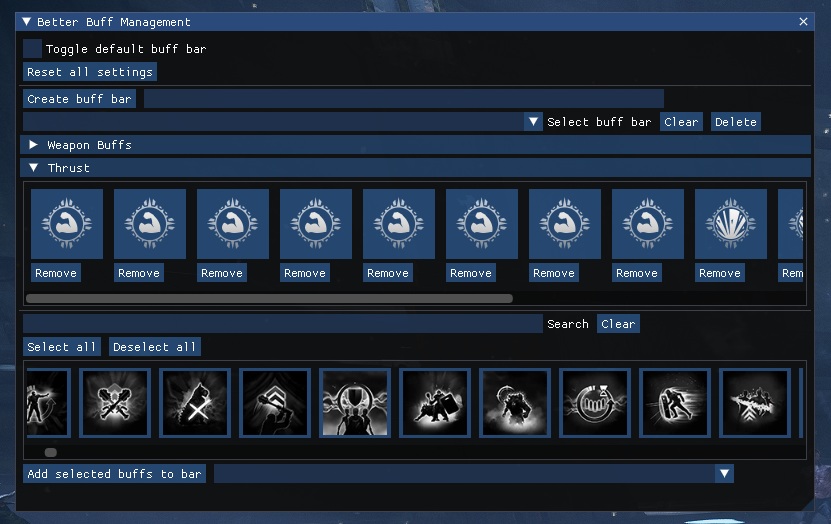Click Select all buffs
831x524 pixels.
pos(61,347)
